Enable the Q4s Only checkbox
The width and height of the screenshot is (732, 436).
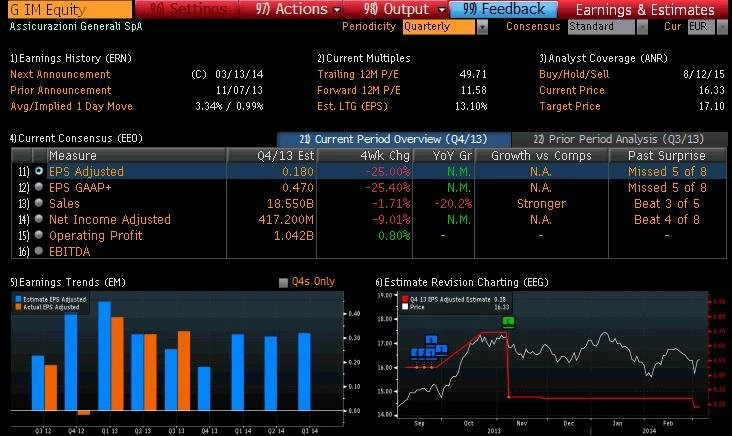[283, 282]
